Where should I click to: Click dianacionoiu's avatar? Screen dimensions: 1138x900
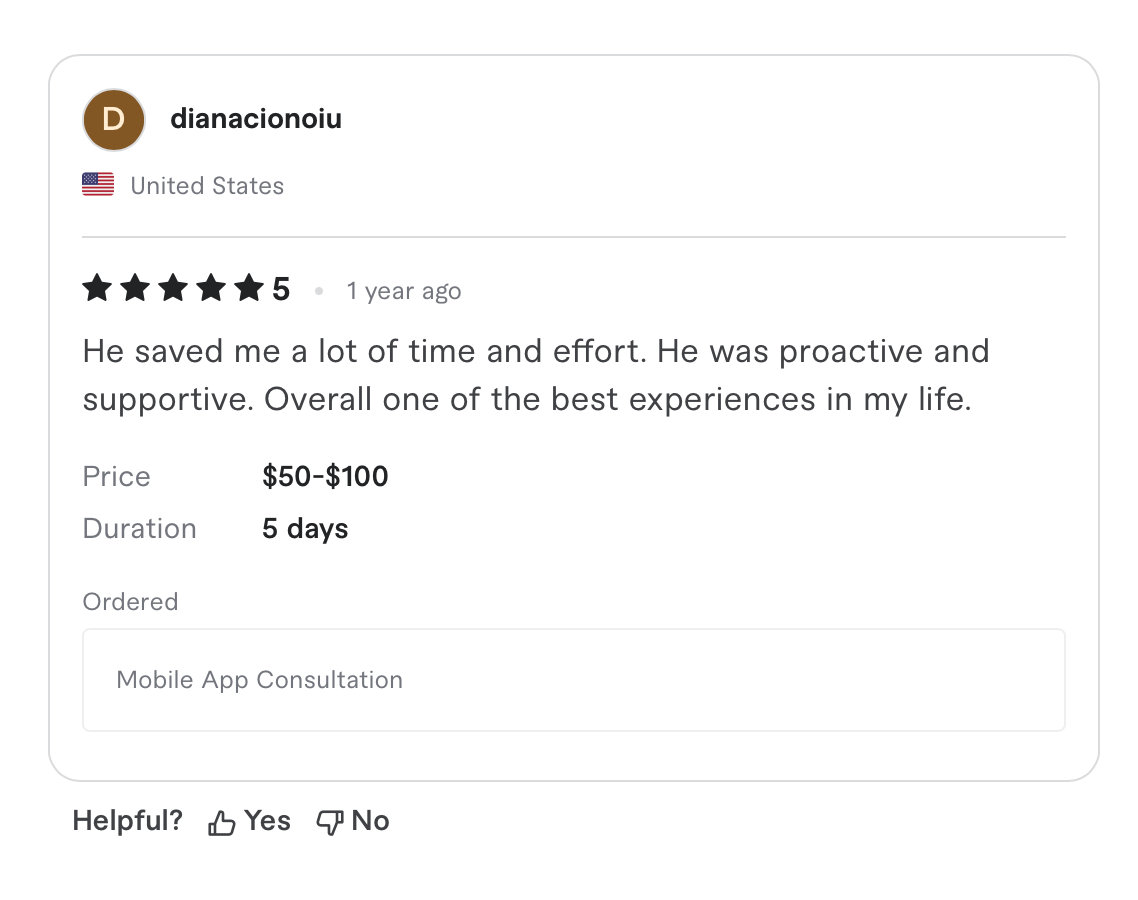(113, 119)
